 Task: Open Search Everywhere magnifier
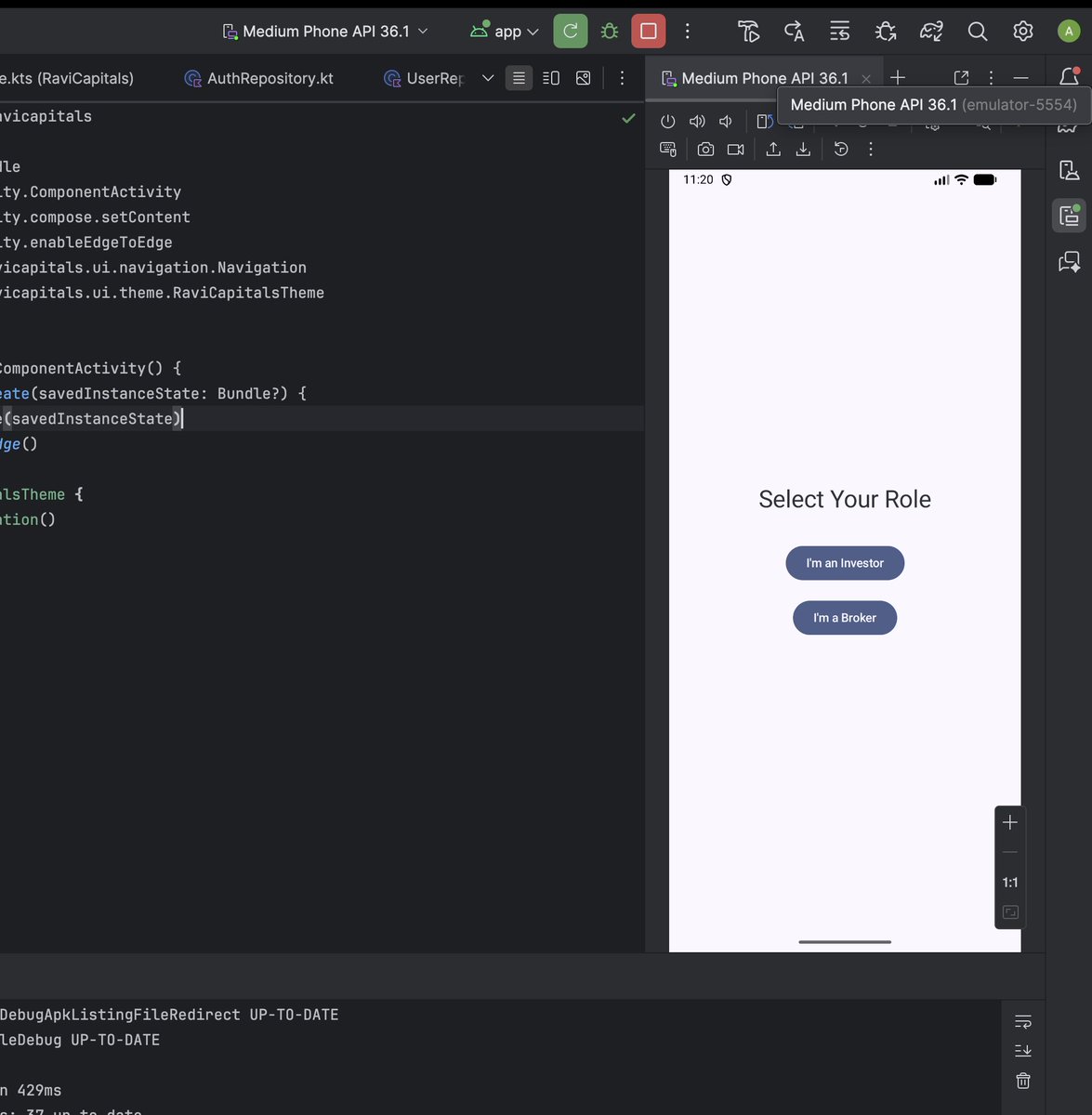[978, 31]
